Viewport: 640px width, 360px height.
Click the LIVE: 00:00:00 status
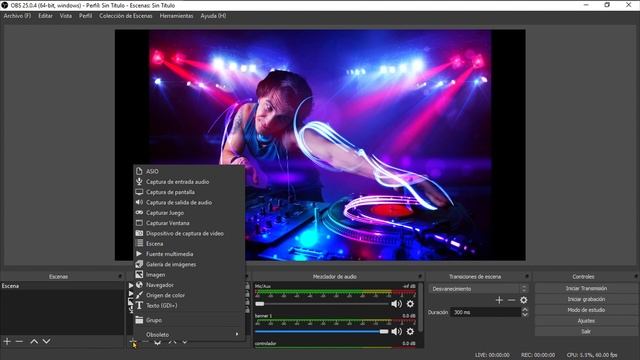tap(492, 355)
